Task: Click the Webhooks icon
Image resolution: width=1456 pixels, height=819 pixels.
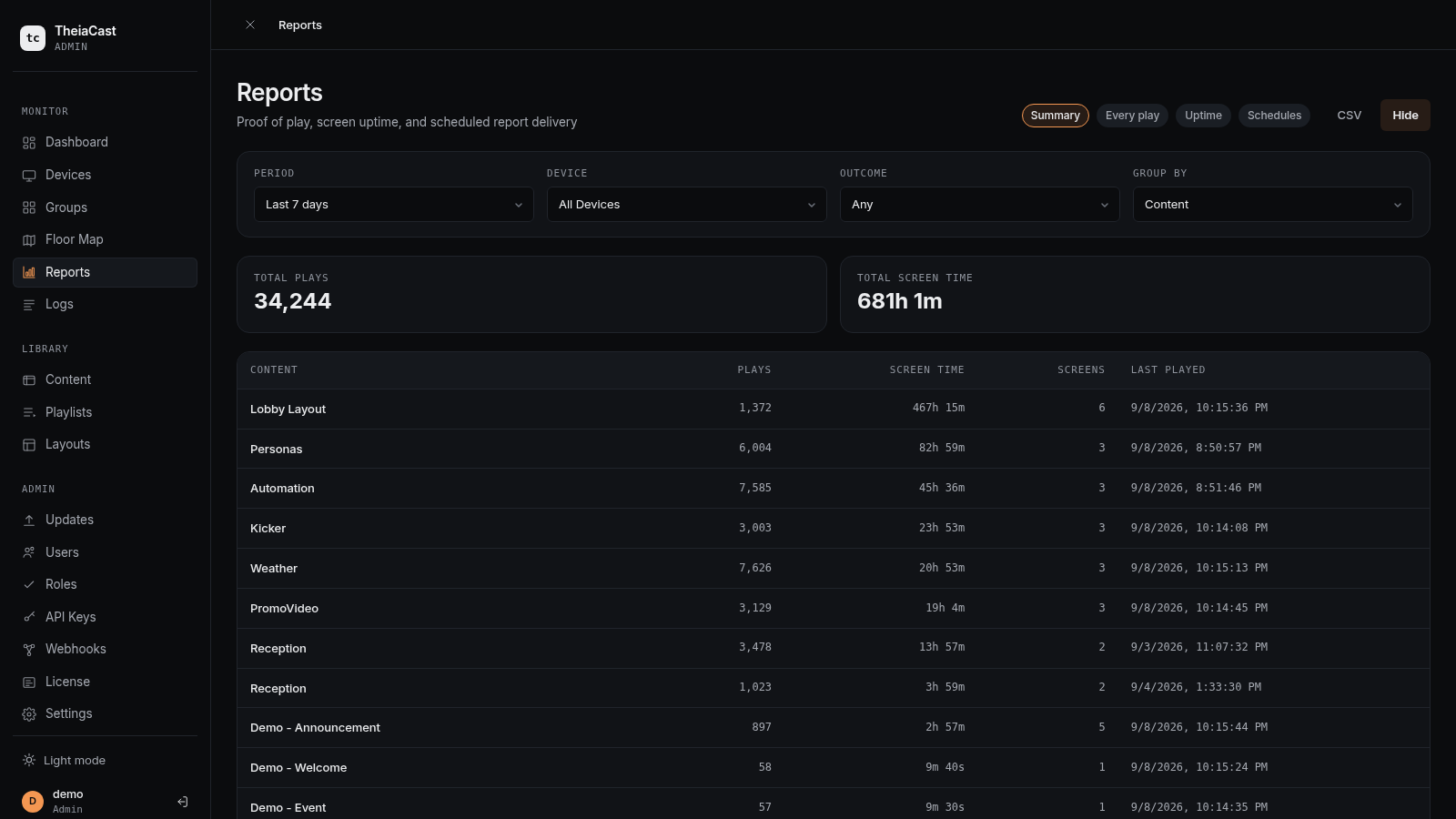Action: click(29, 650)
